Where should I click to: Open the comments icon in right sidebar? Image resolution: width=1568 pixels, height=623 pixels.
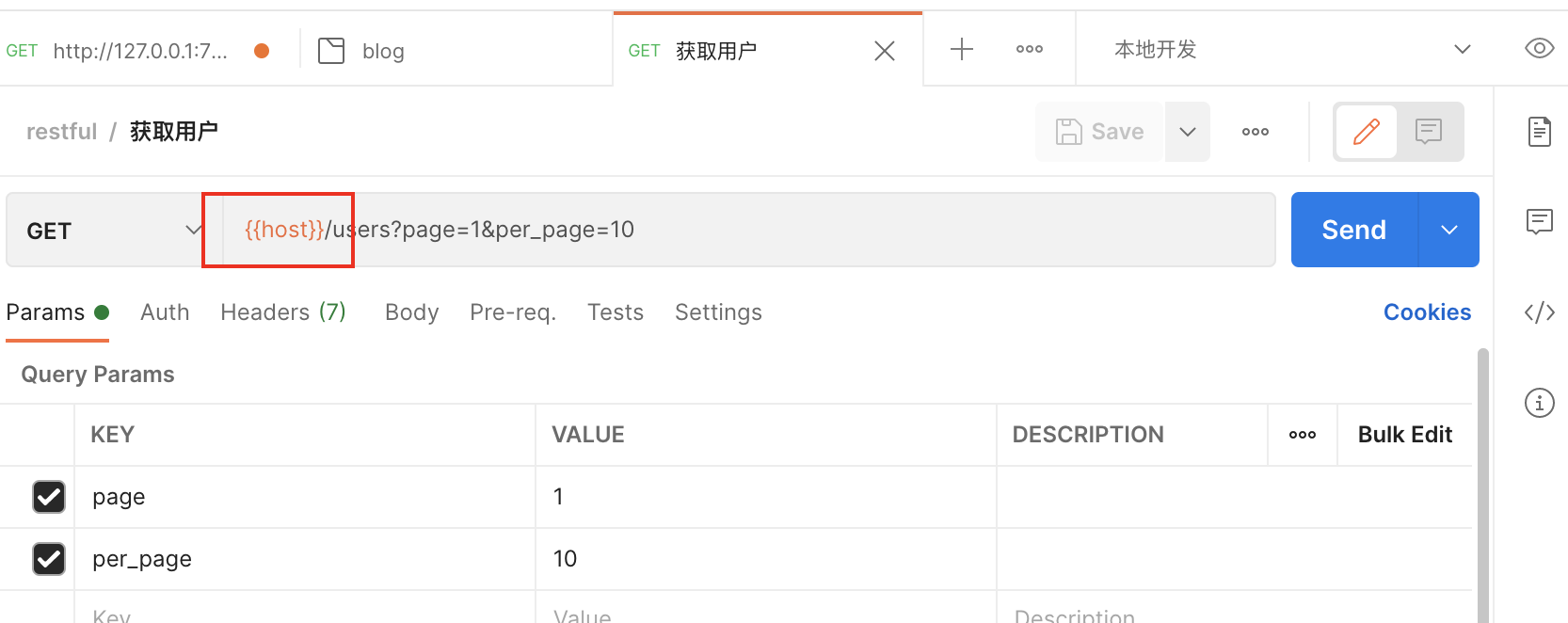(1539, 222)
